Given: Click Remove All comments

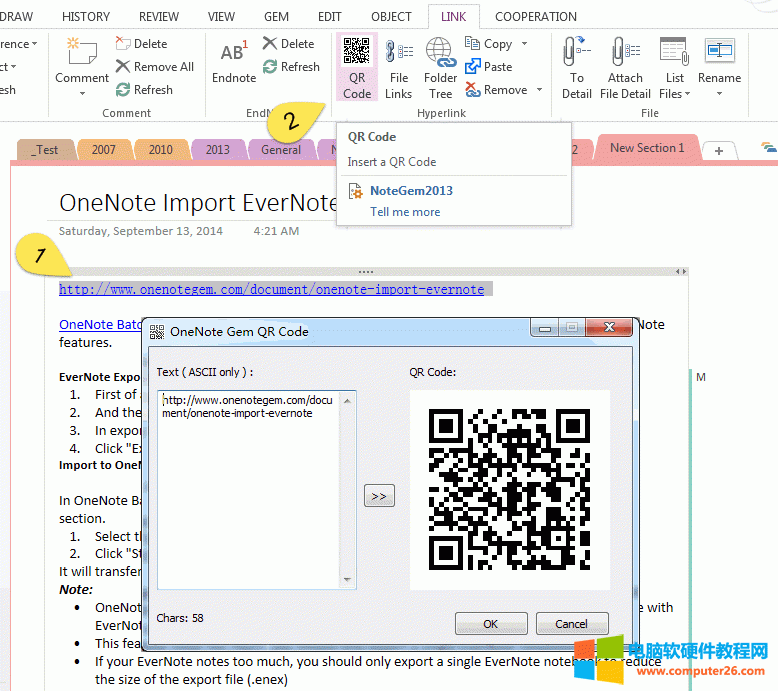Looking at the screenshot, I should [154, 66].
